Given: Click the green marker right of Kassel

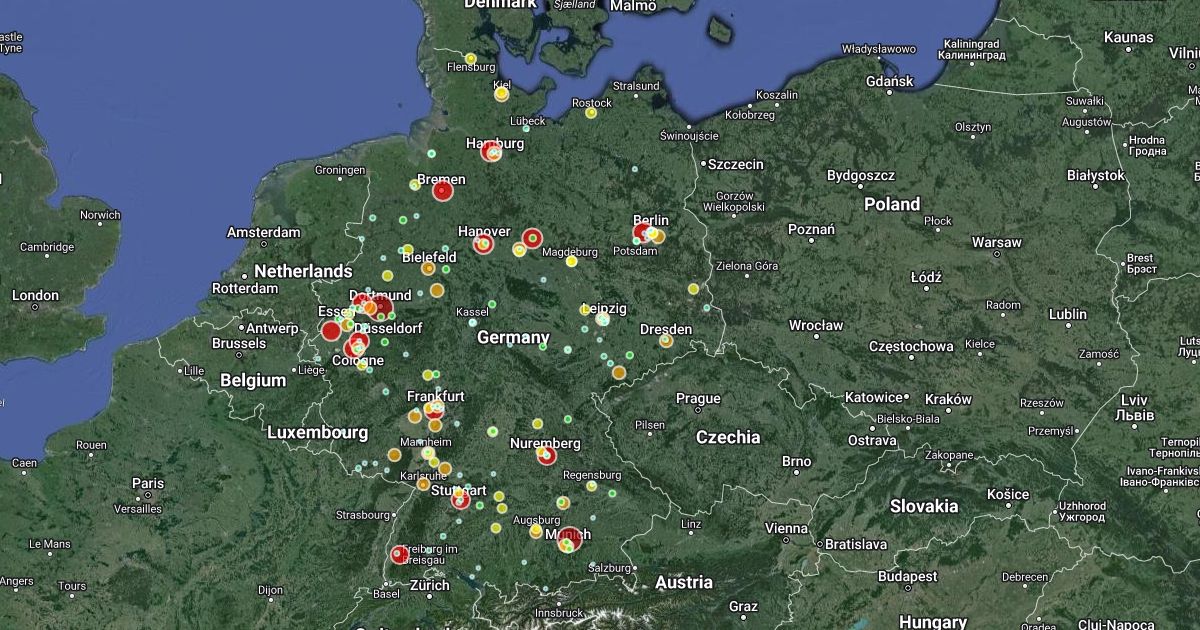Looking at the screenshot, I should coord(492,305).
